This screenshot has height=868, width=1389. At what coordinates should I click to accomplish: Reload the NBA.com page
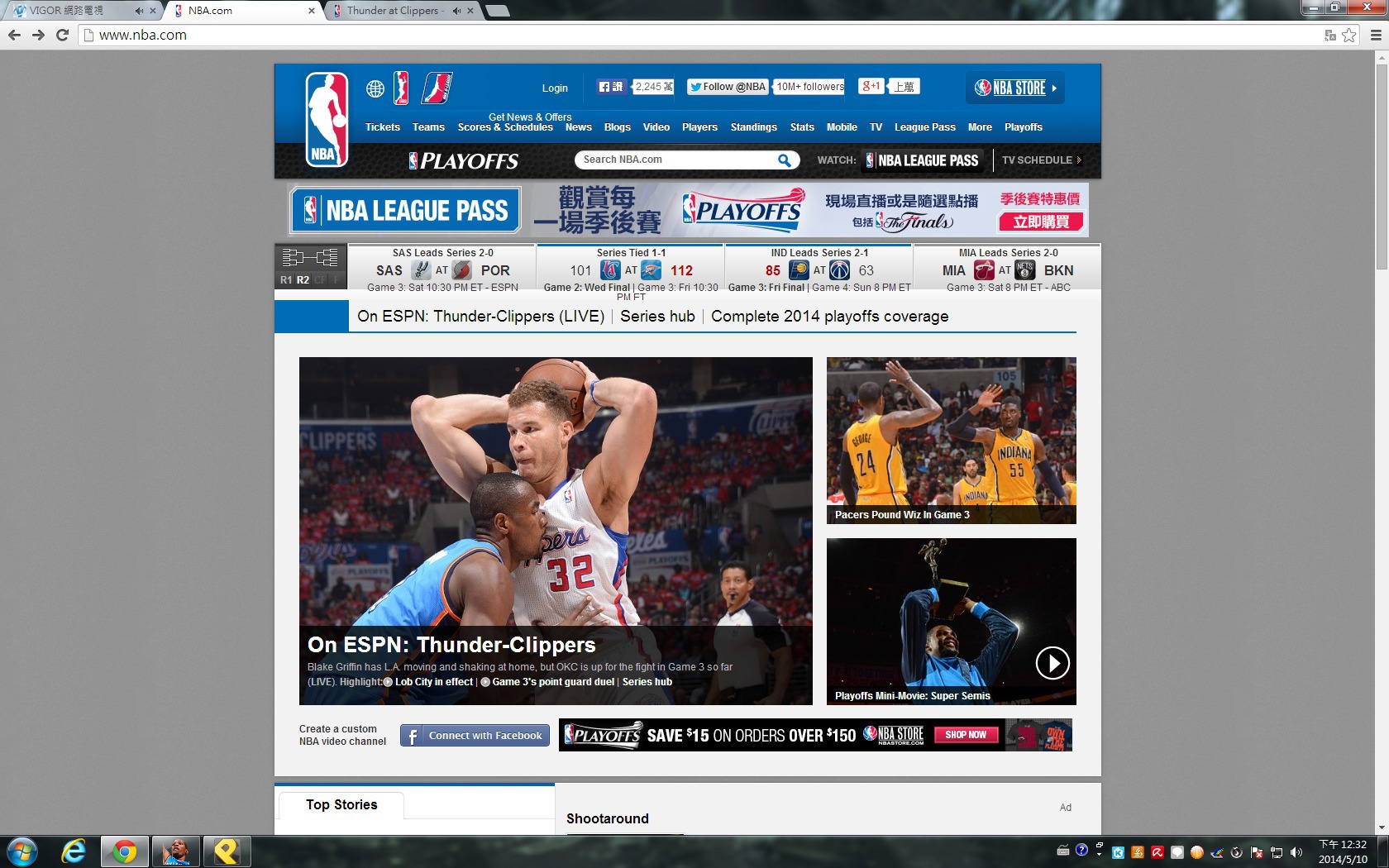(x=62, y=35)
